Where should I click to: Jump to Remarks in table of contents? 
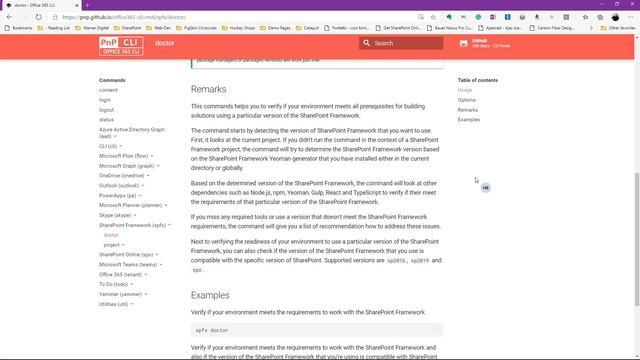click(x=468, y=110)
